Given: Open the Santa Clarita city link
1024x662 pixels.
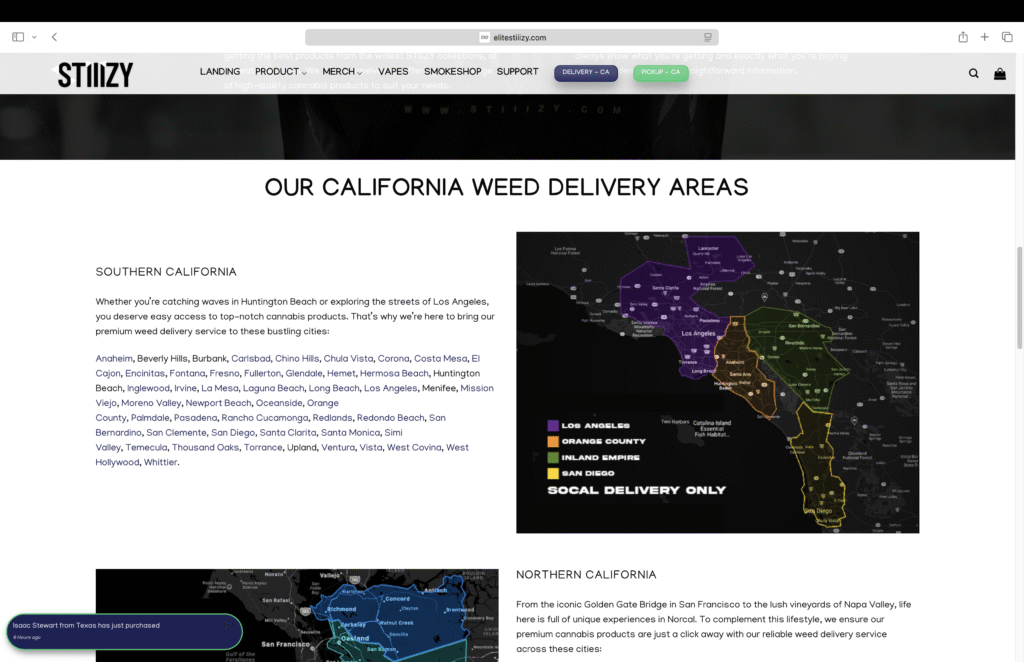Looking at the screenshot, I should (288, 433).
